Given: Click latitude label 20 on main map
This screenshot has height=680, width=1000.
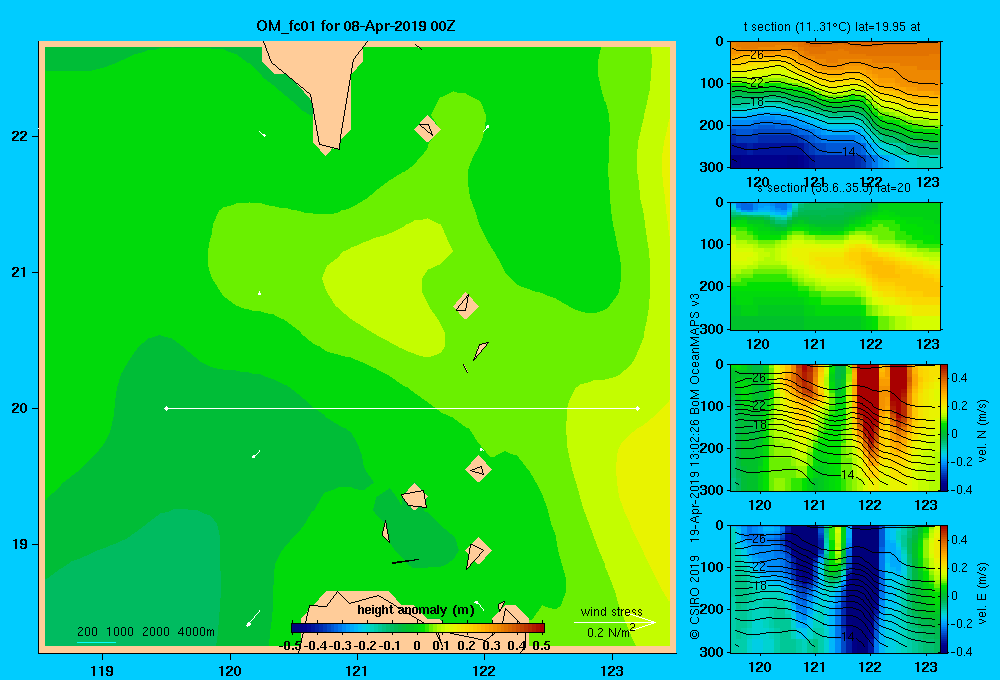Looking at the screenshot, I should (20, 408).
